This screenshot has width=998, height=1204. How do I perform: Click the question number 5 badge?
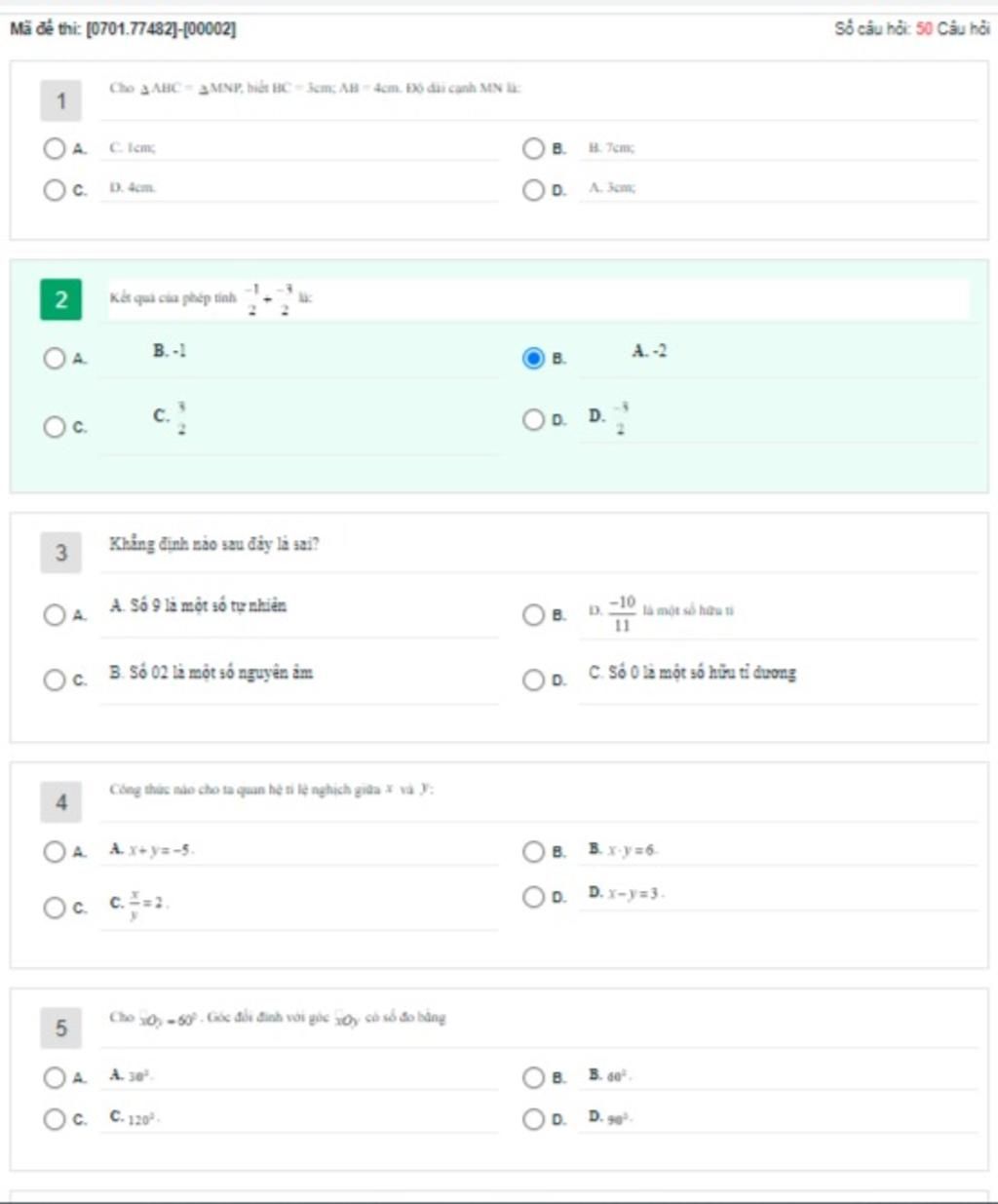[60, 1029]
